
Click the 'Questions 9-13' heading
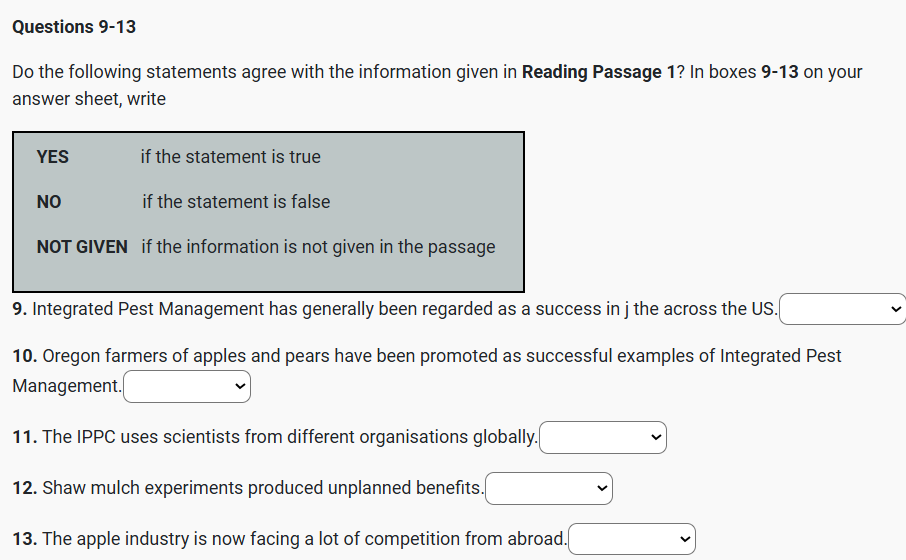click(x=74, y=27)
